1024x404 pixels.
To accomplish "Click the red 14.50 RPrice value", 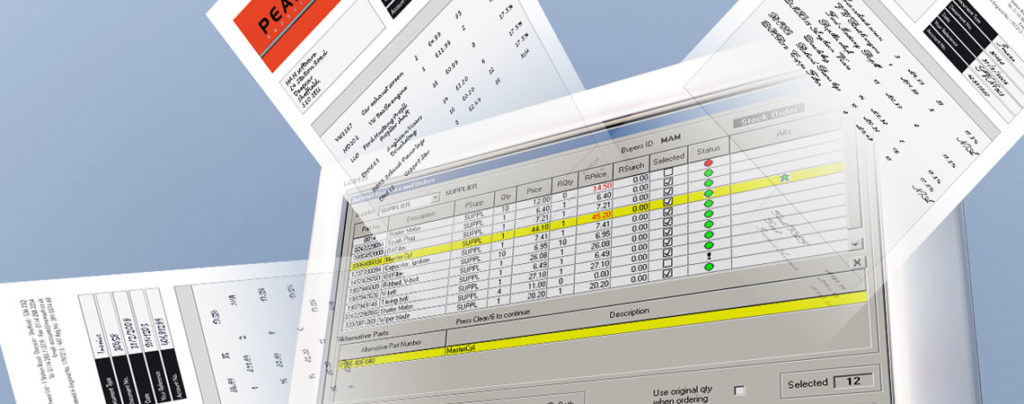I will [x=602, y=187].
